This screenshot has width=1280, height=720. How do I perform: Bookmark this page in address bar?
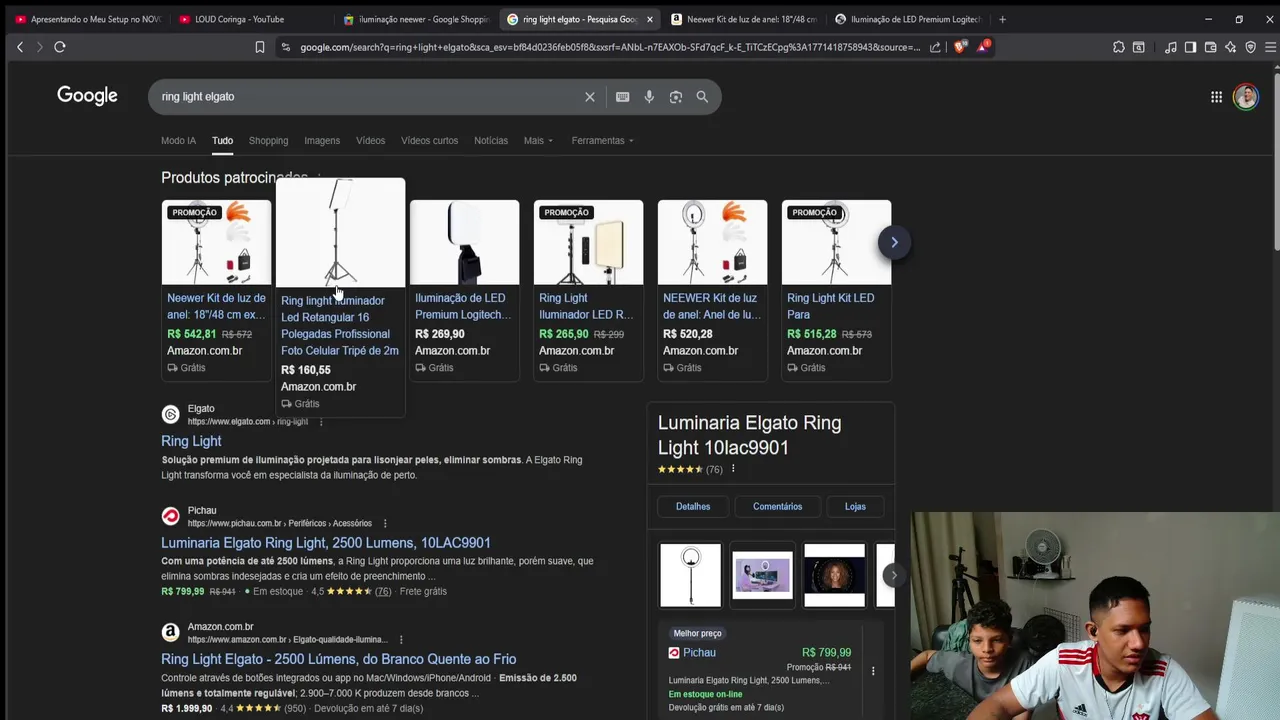pos(260,47)
